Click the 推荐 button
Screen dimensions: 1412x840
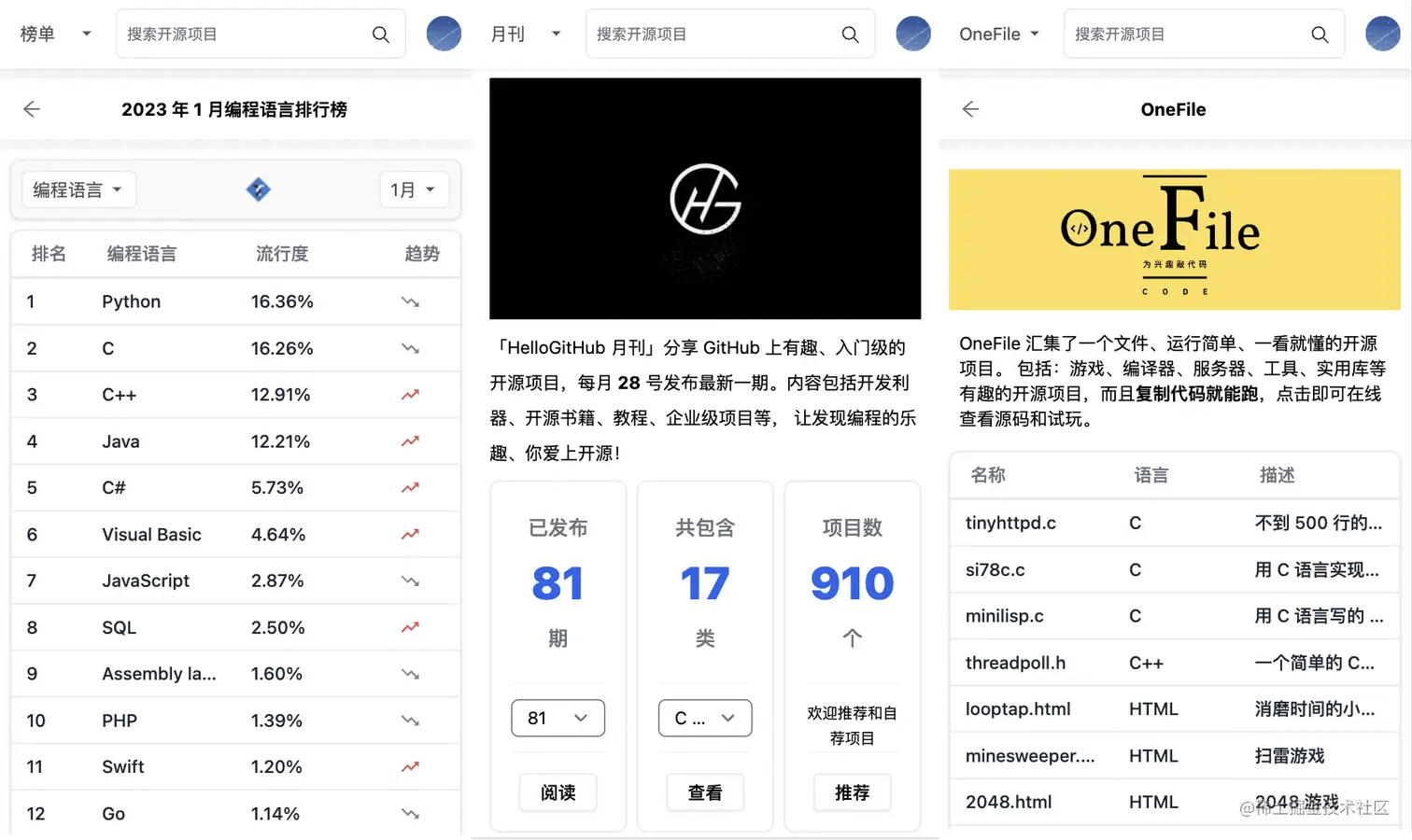tap(852, 792)
